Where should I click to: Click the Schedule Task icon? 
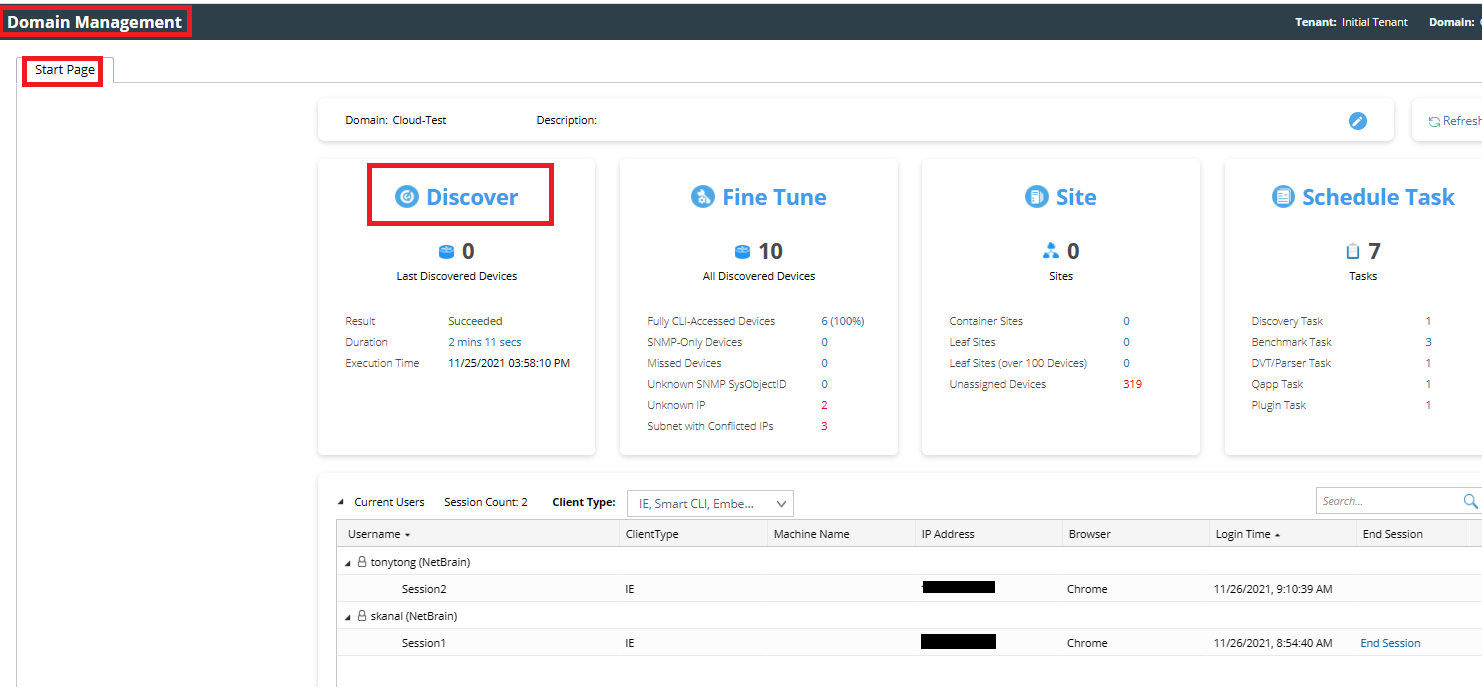tap(1282, 197)
